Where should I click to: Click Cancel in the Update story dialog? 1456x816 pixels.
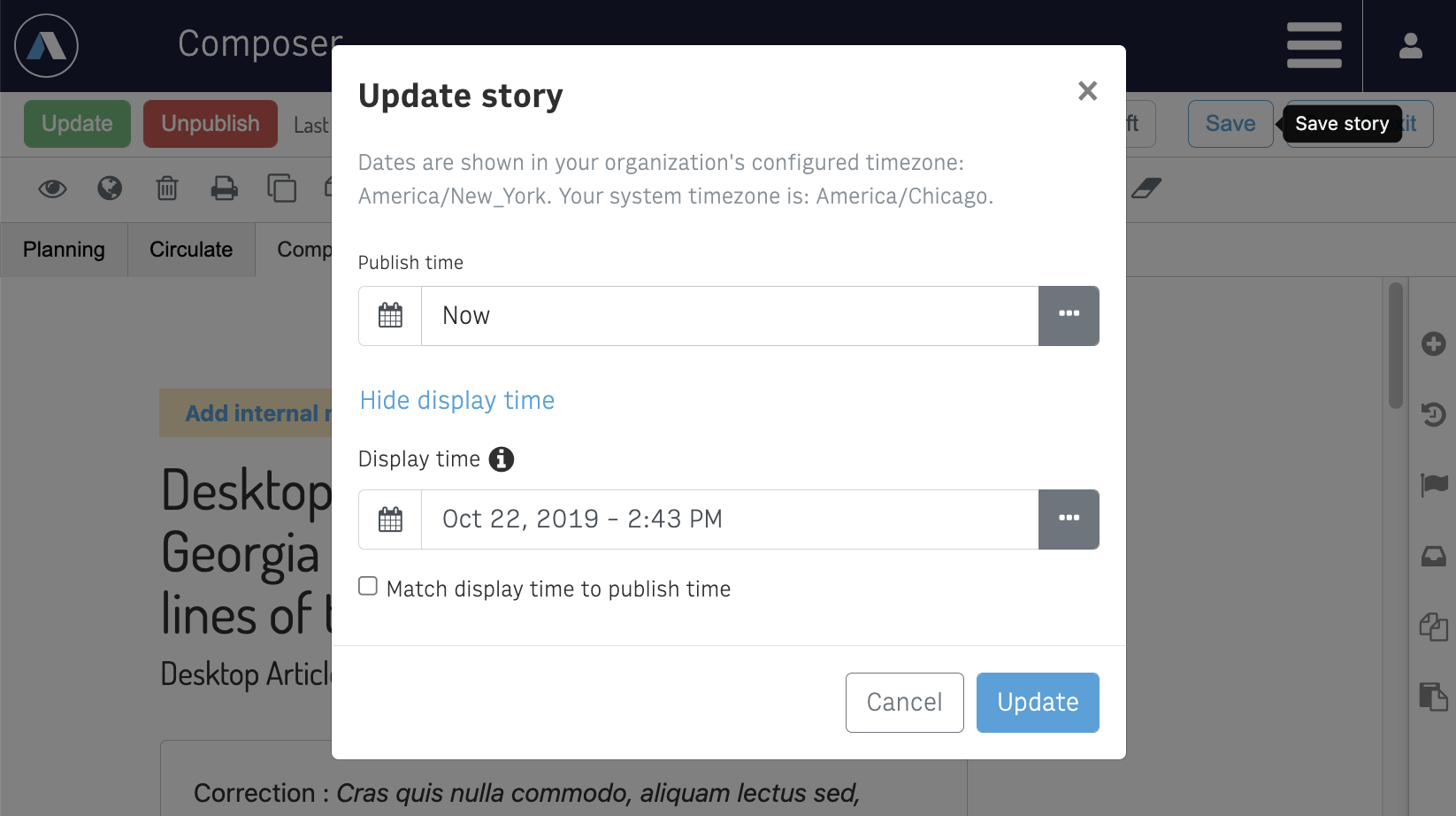(904, 703)
